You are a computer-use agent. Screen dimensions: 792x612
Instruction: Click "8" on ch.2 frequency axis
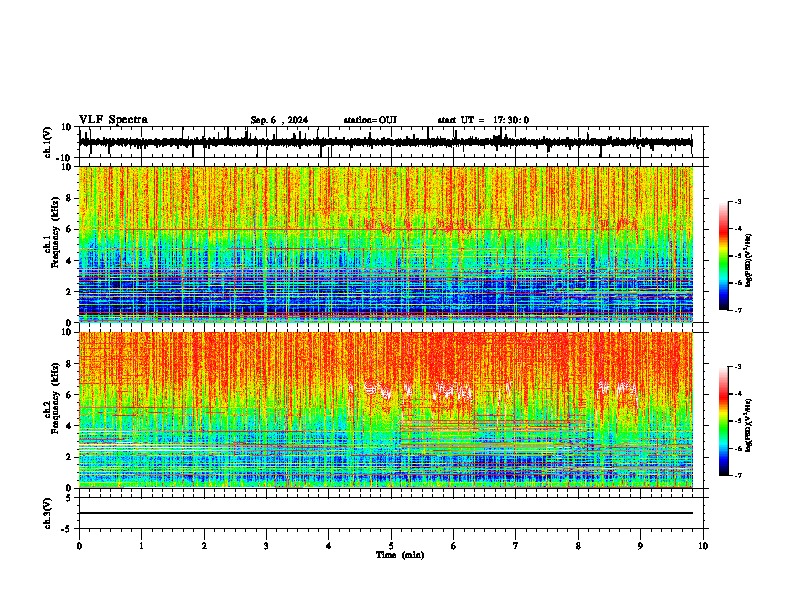point(70,364)
